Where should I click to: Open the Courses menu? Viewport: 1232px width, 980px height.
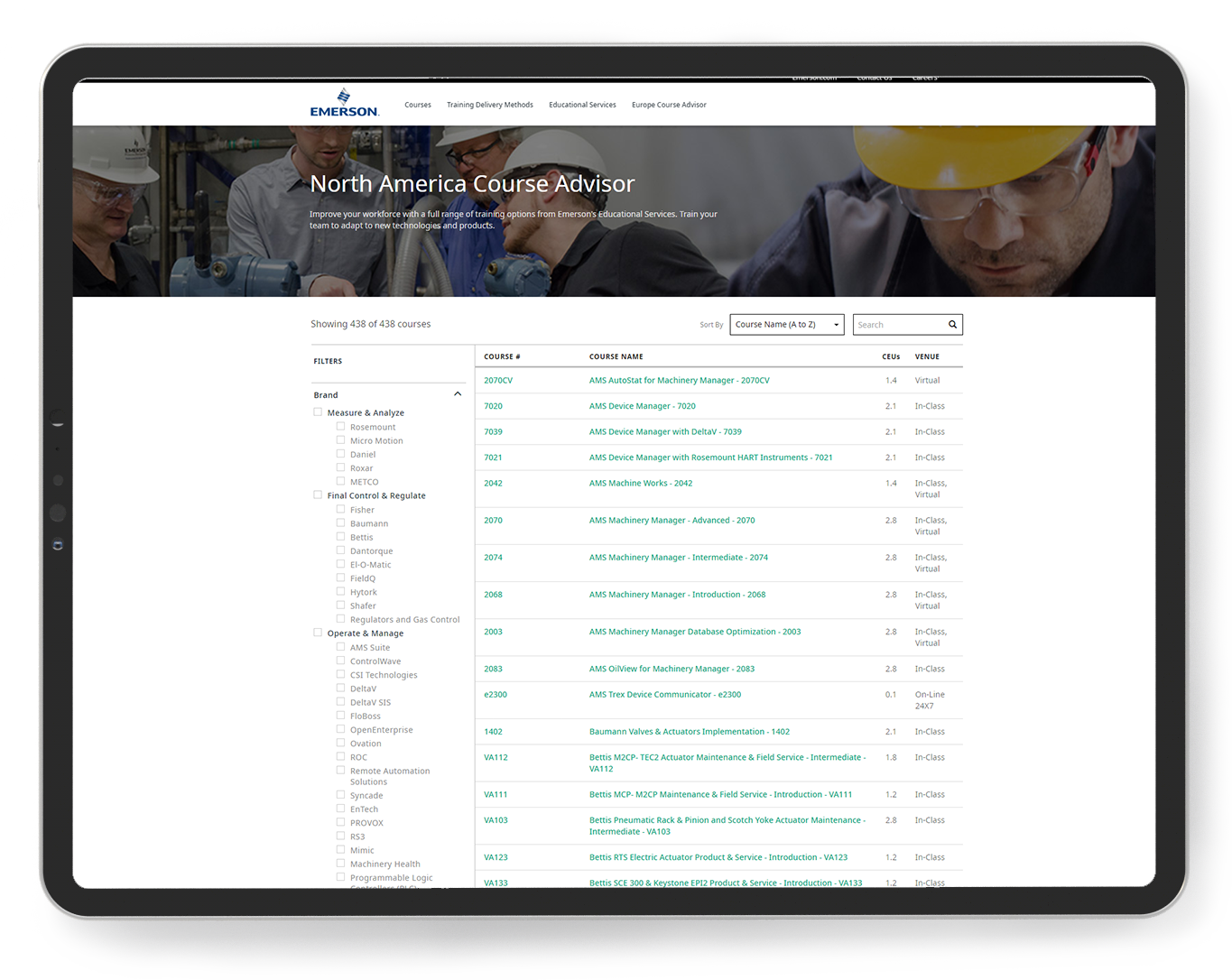pos(418,106)
